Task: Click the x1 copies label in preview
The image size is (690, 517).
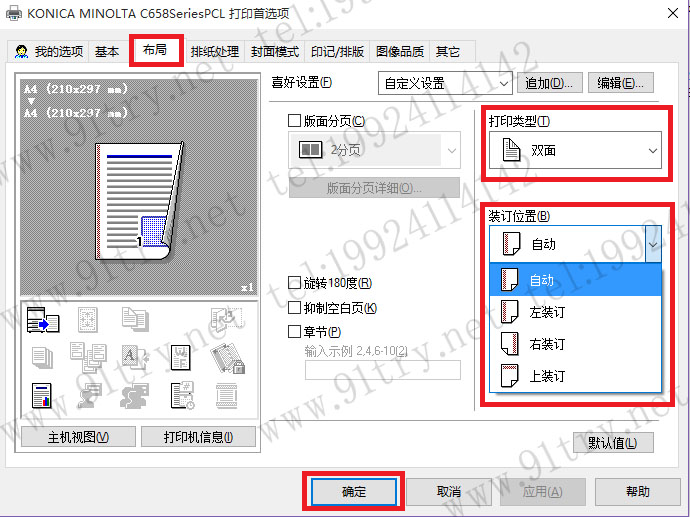Action: click(x=247, y=287)
